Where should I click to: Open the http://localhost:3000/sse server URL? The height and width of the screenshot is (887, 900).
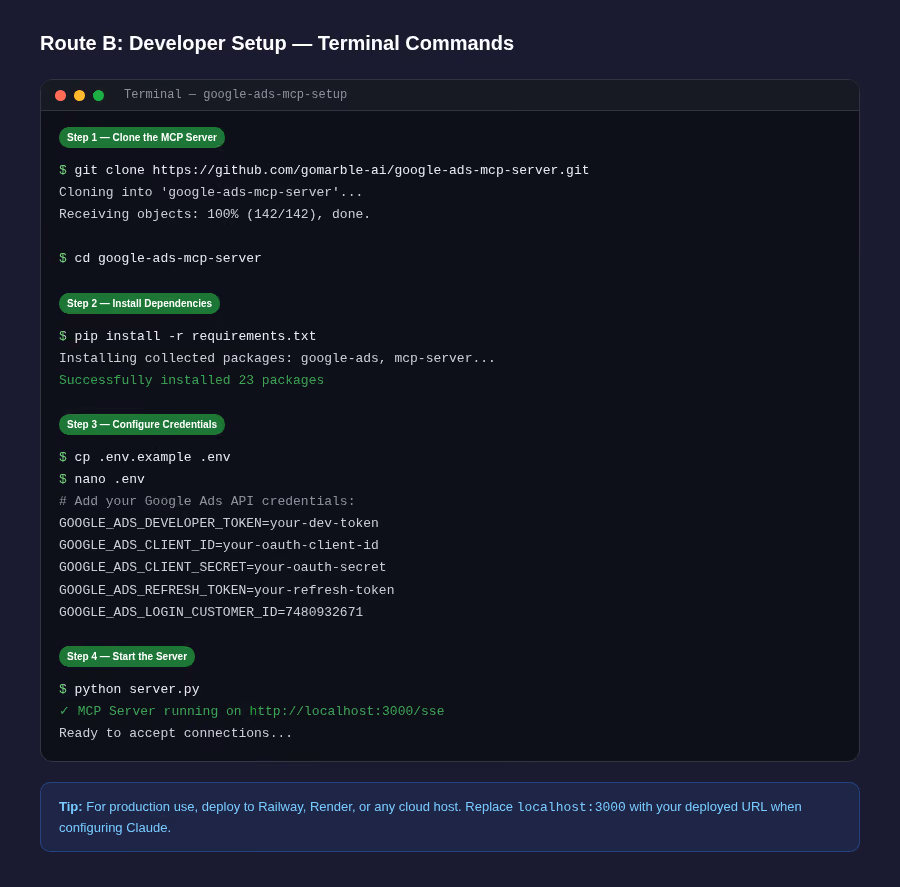(347, 711)
